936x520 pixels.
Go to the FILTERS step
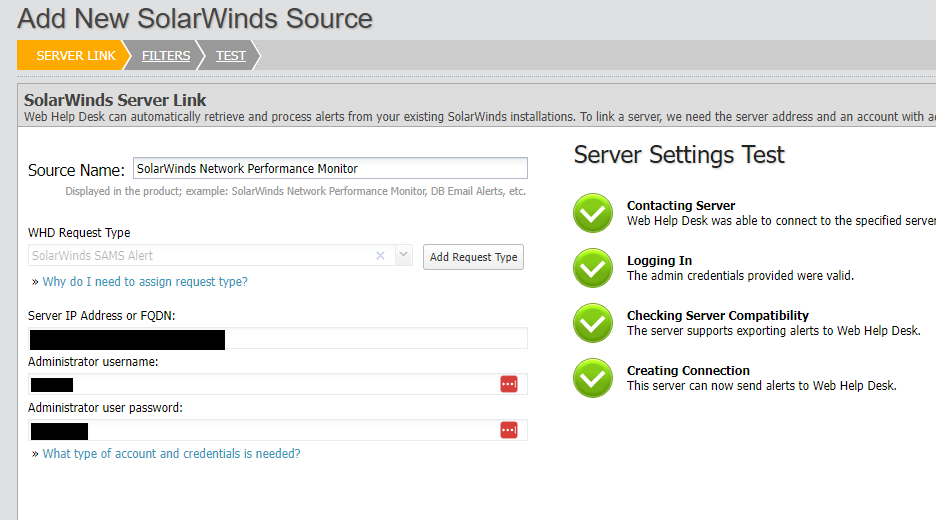coord(166,56)
